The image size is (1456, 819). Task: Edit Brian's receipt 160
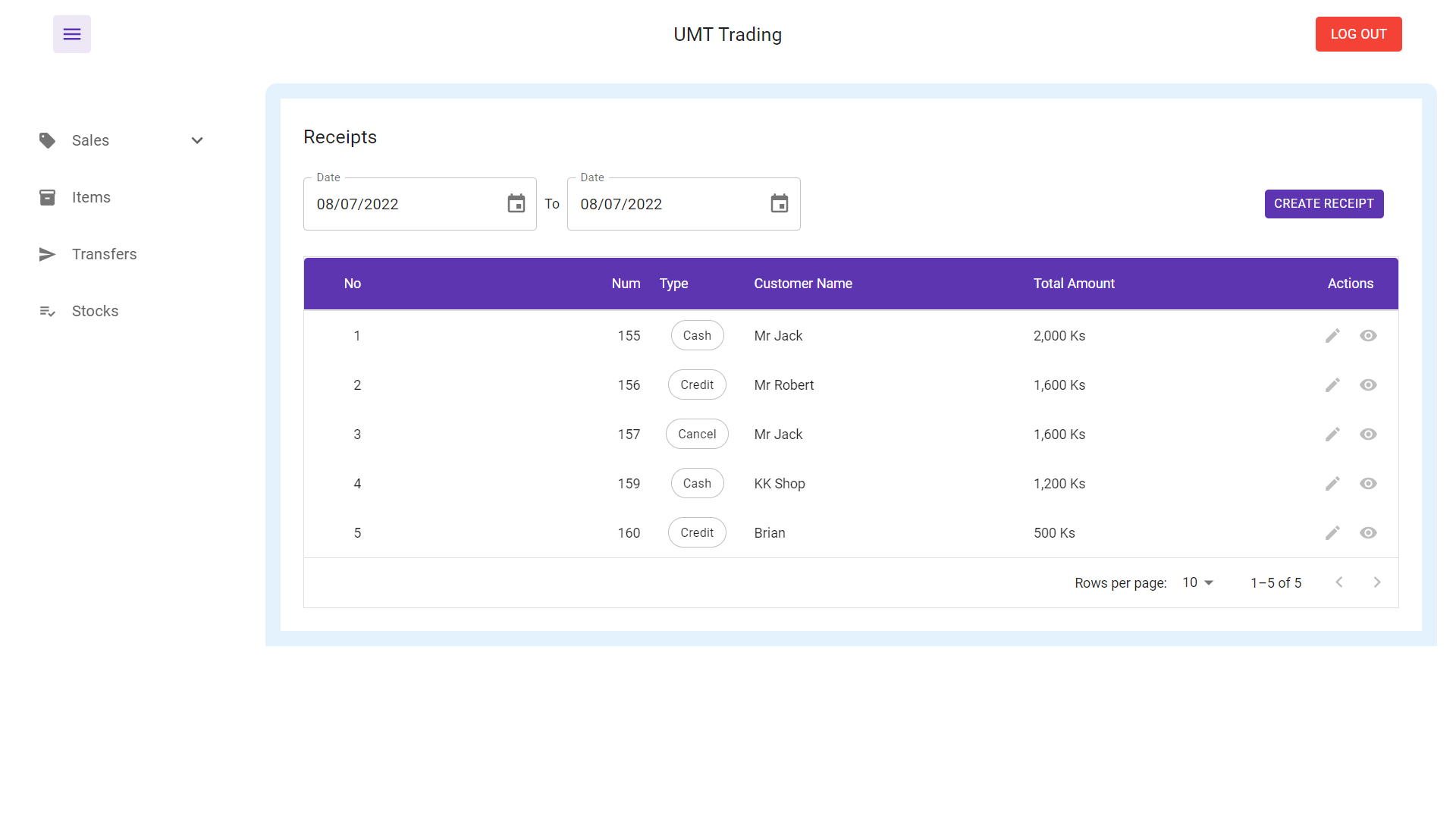click(x=1332, y=533)
